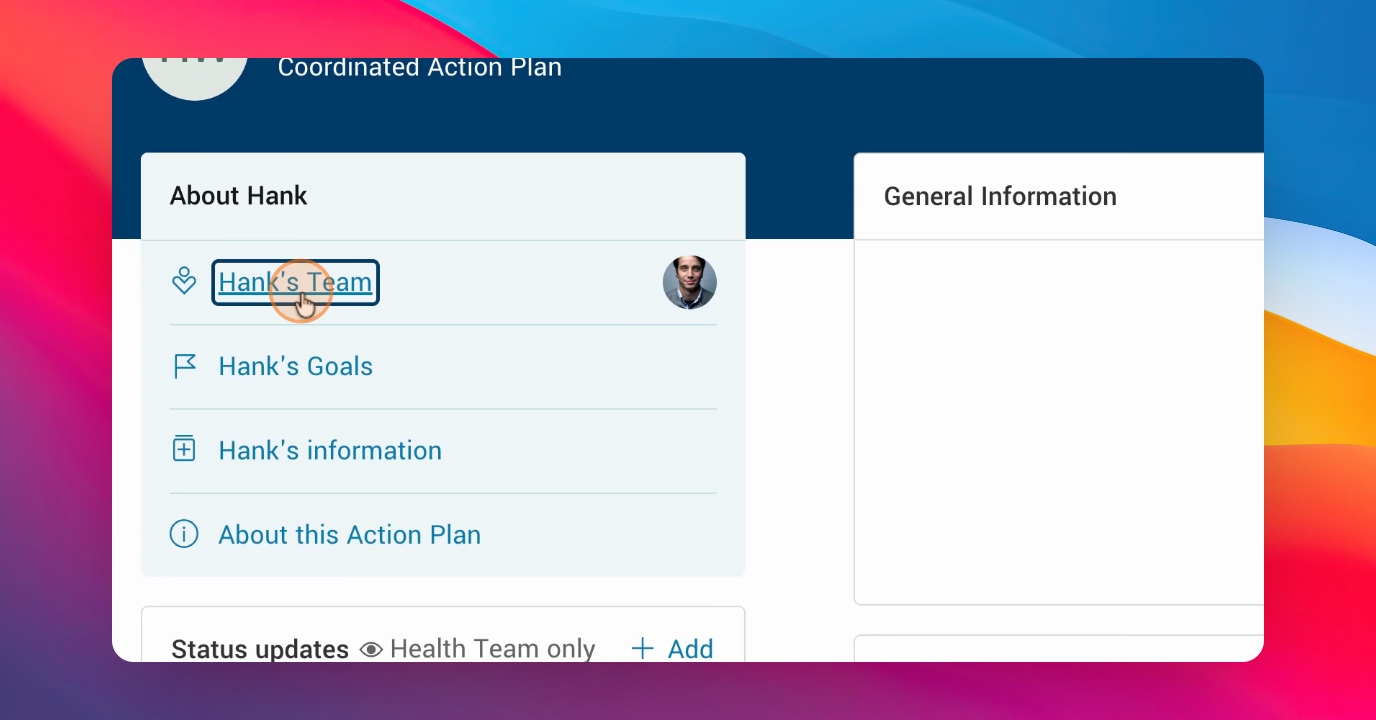Open Hank's Goals

coord(296,366)
